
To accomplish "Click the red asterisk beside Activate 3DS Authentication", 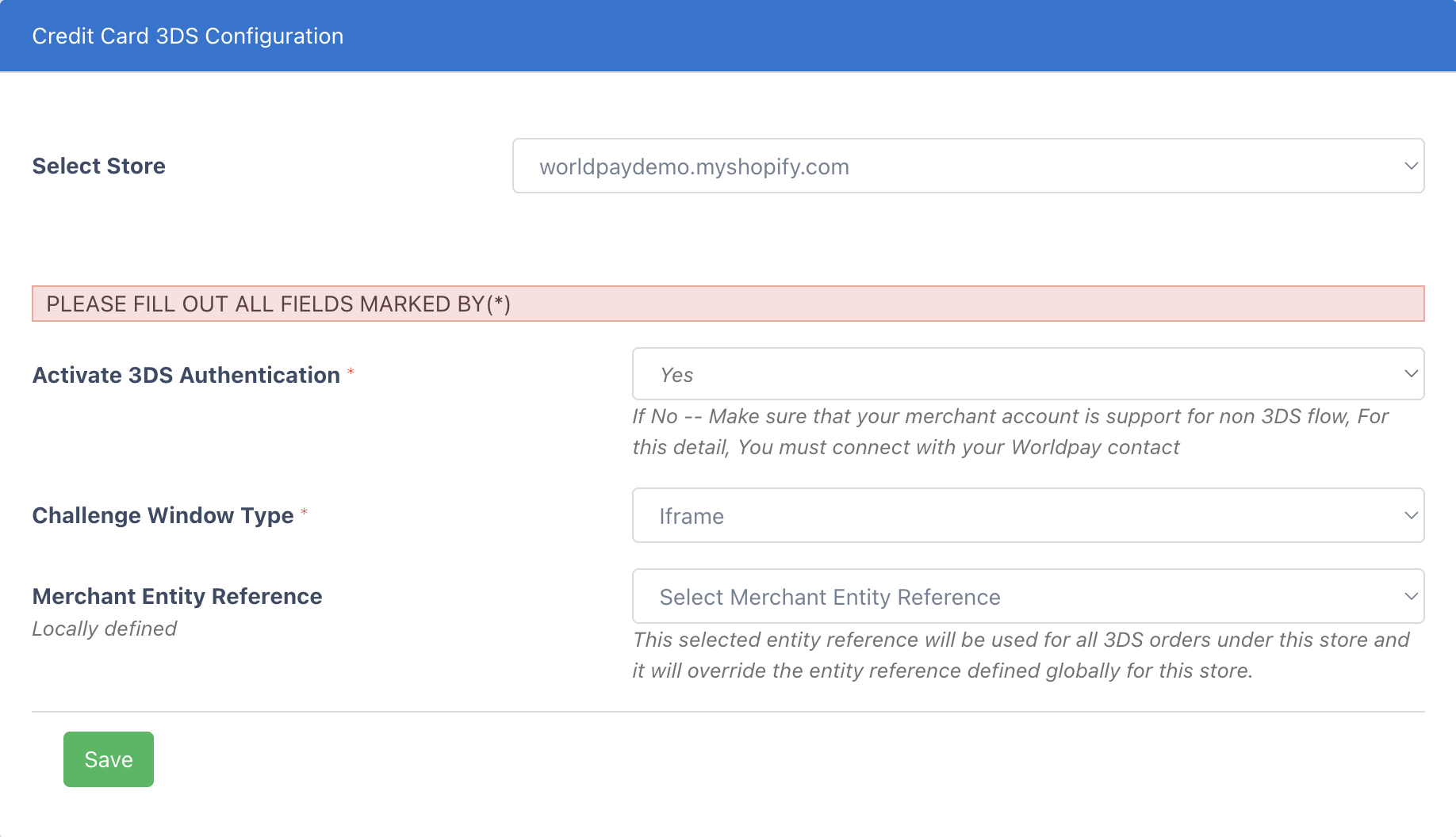I will tap(351, 372).
